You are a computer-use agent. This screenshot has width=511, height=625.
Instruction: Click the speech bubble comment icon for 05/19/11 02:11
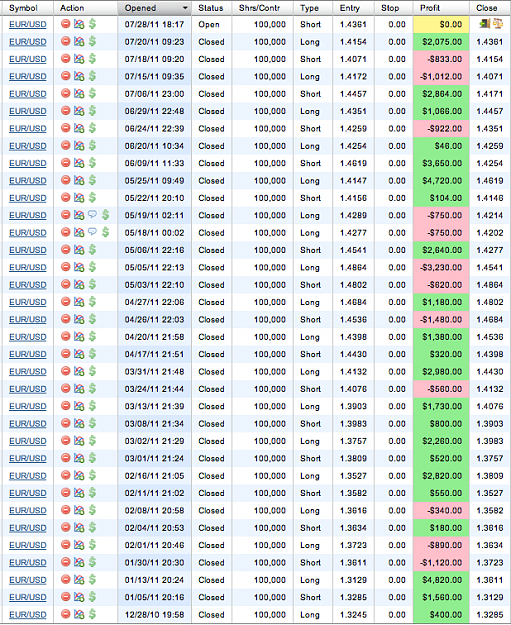(92, 215)
